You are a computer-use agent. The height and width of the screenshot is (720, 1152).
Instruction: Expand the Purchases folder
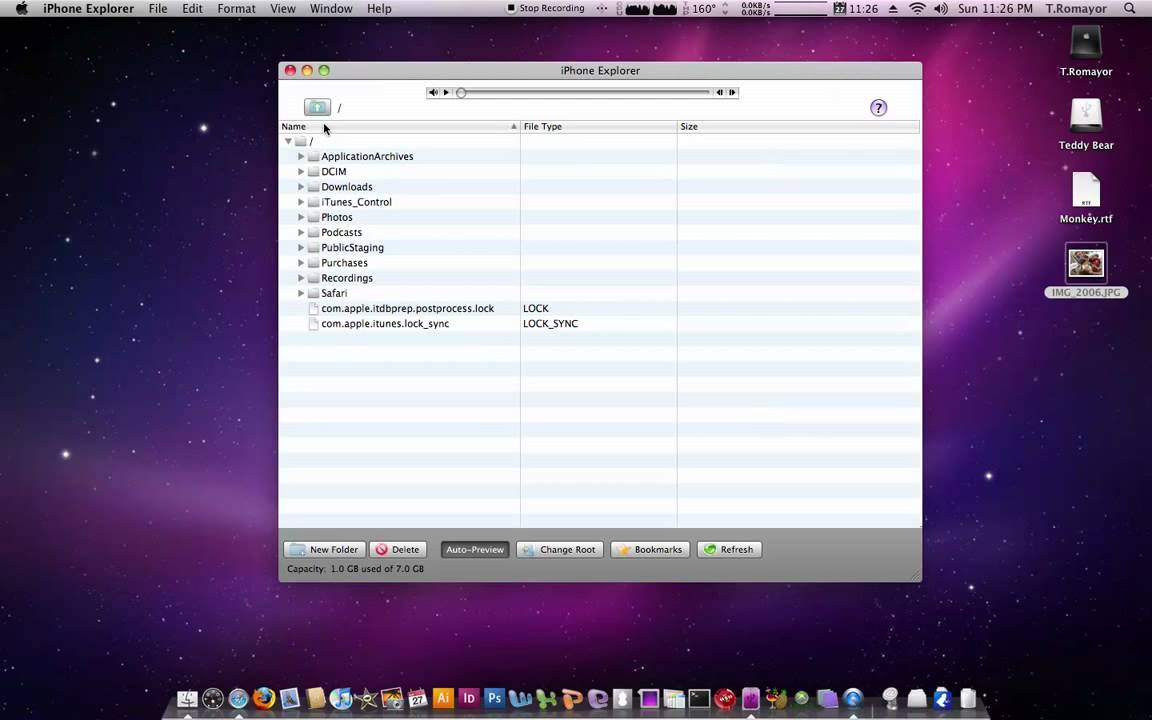coord(300,262)
